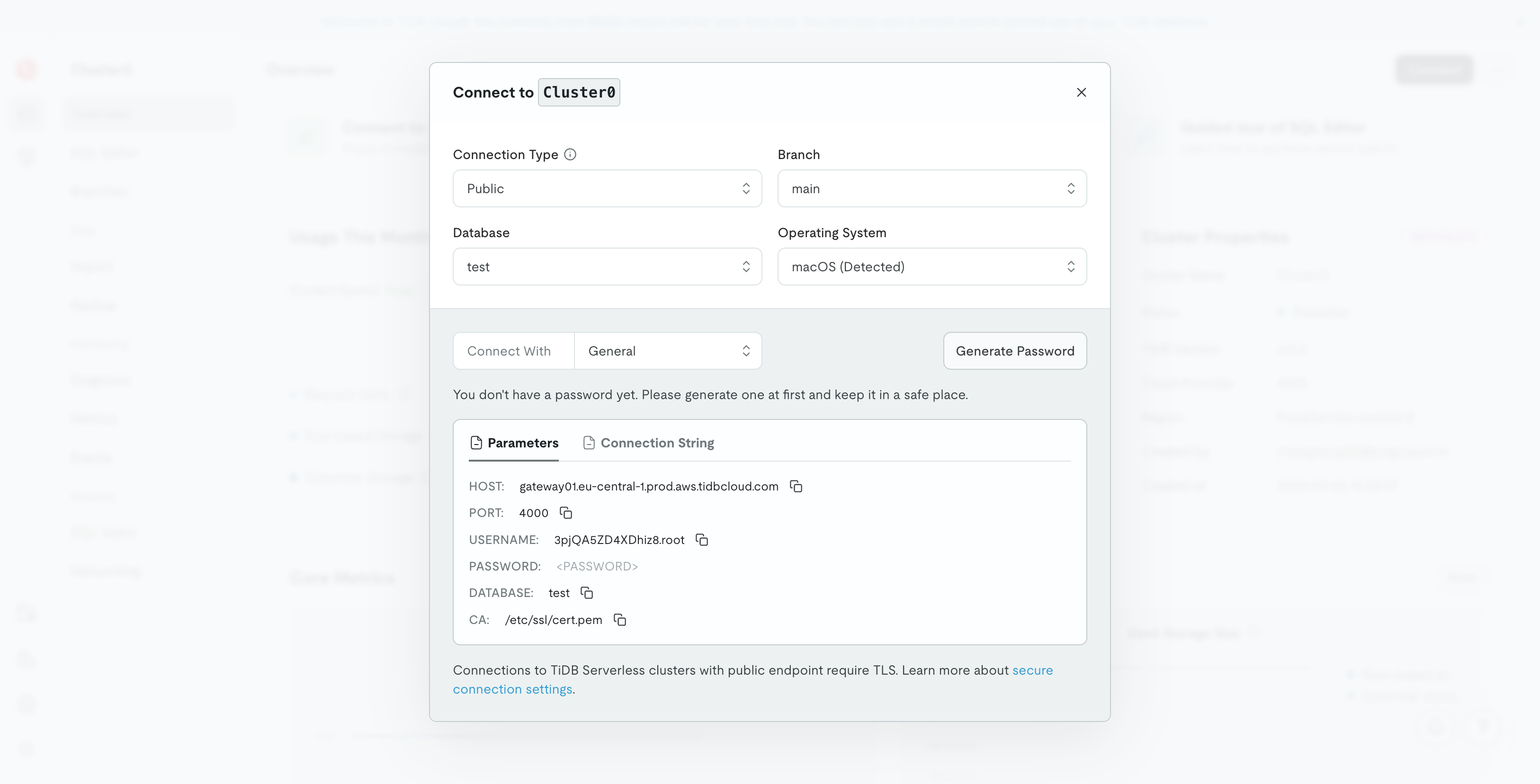Copy the HOST value
Viewport: 1540px width, 784px height.
796,486
